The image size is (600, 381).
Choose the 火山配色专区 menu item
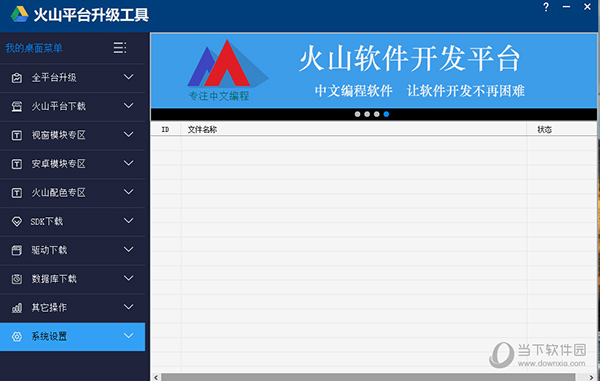tap(72, 192)
